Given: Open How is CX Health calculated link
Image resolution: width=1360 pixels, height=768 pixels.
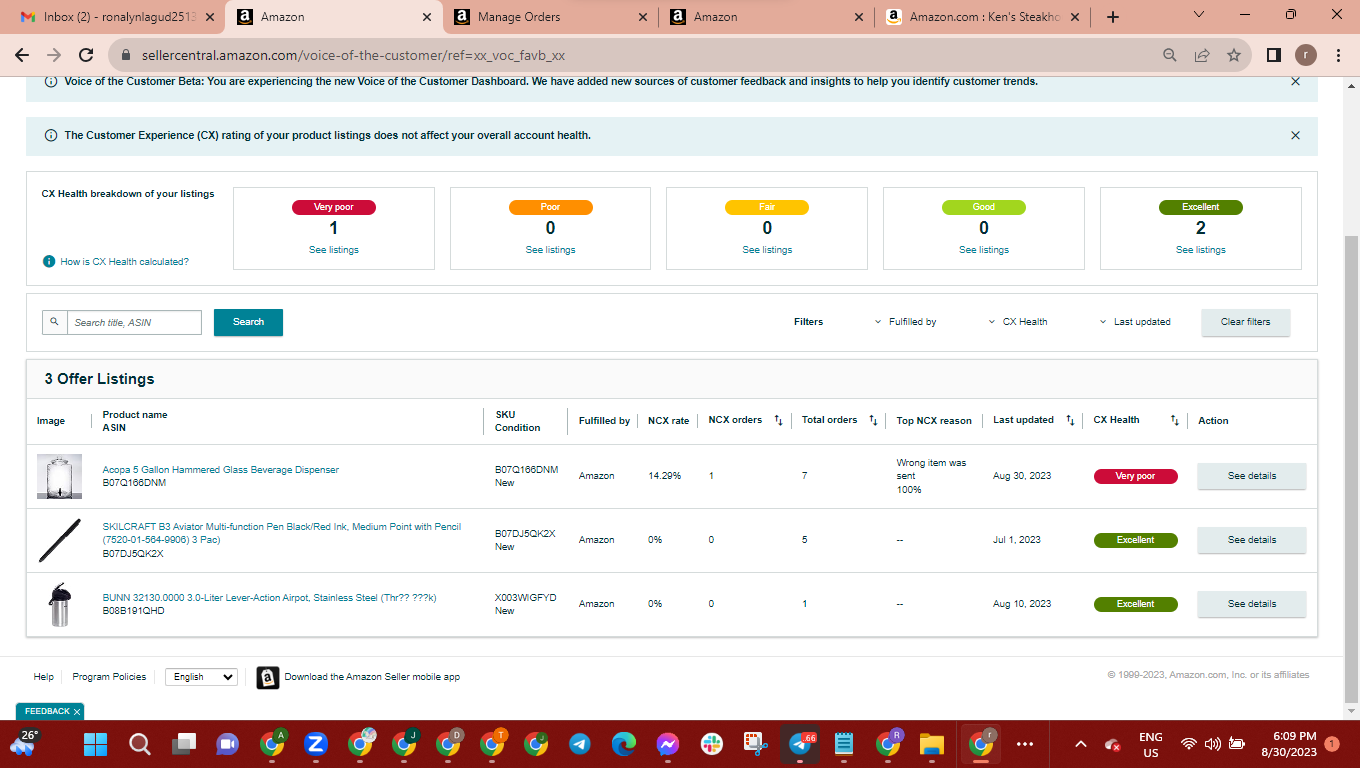Looking at the screenshot, I should tap(124, 262).
